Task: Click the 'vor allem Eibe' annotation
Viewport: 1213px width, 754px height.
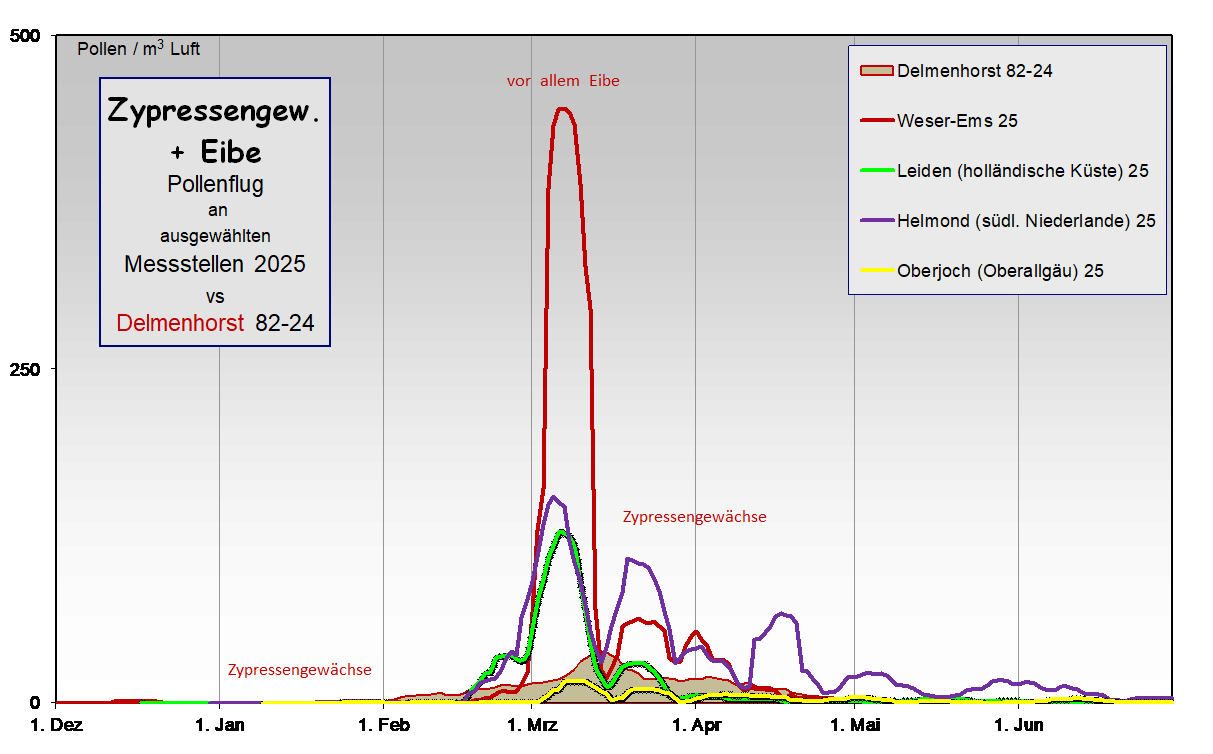Action: click(x=563, y=81)
